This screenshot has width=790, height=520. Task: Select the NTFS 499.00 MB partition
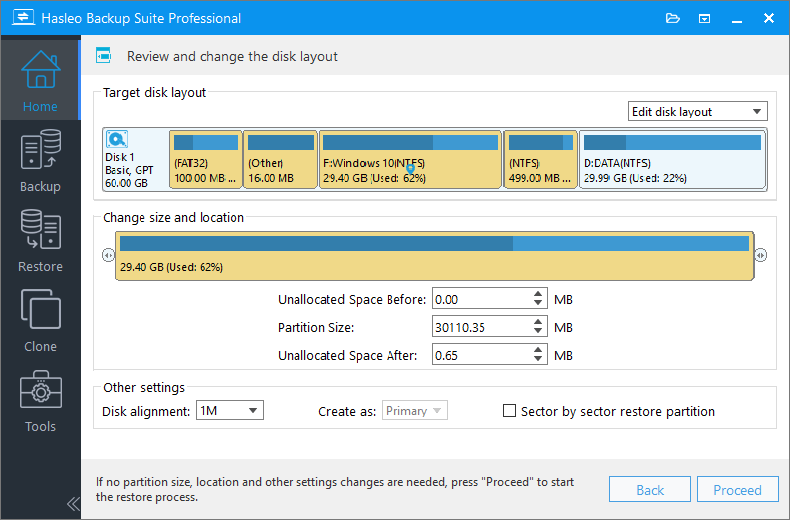click(541, 159)
